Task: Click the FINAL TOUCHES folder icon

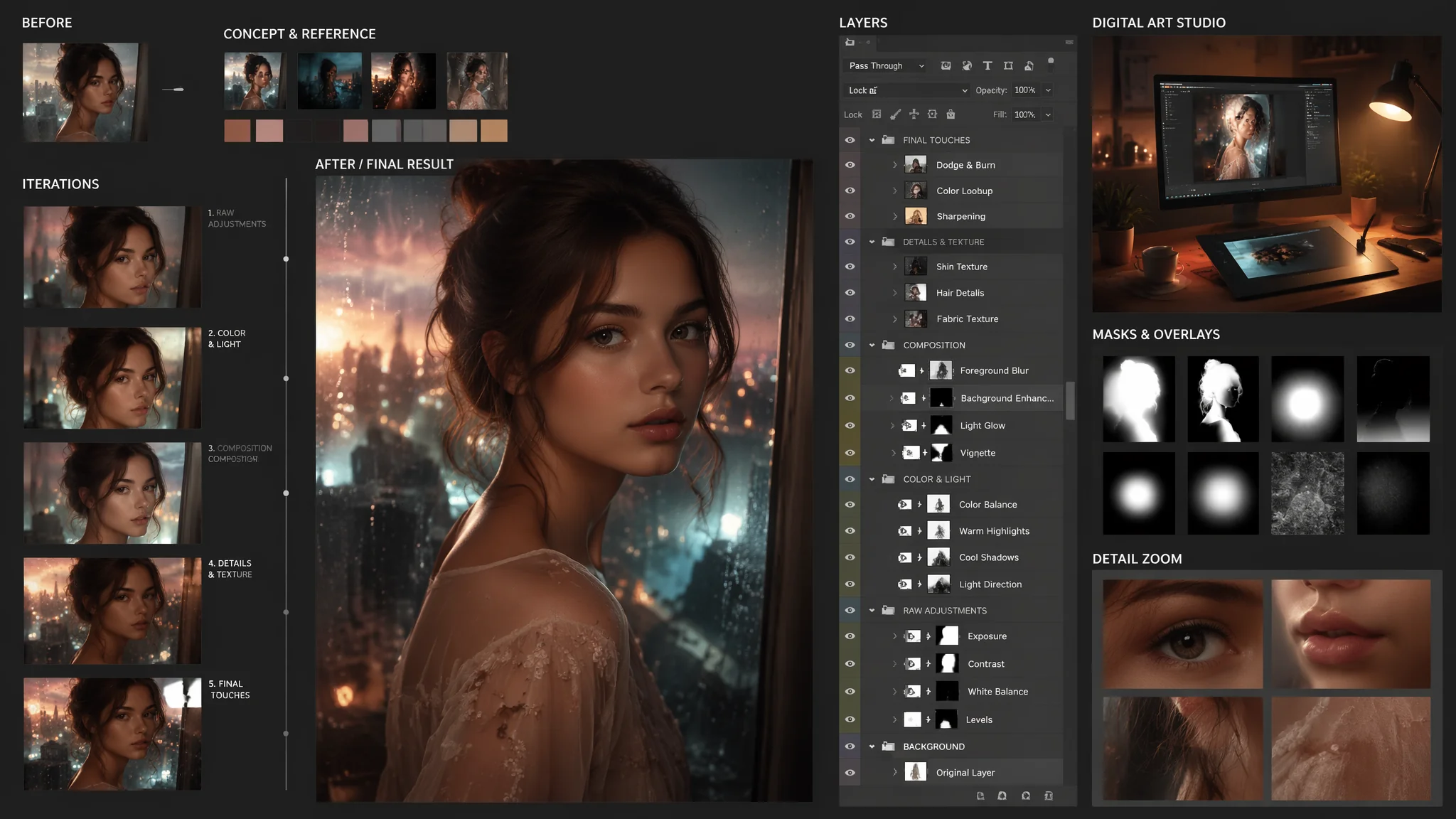Action: pos(888,140)
